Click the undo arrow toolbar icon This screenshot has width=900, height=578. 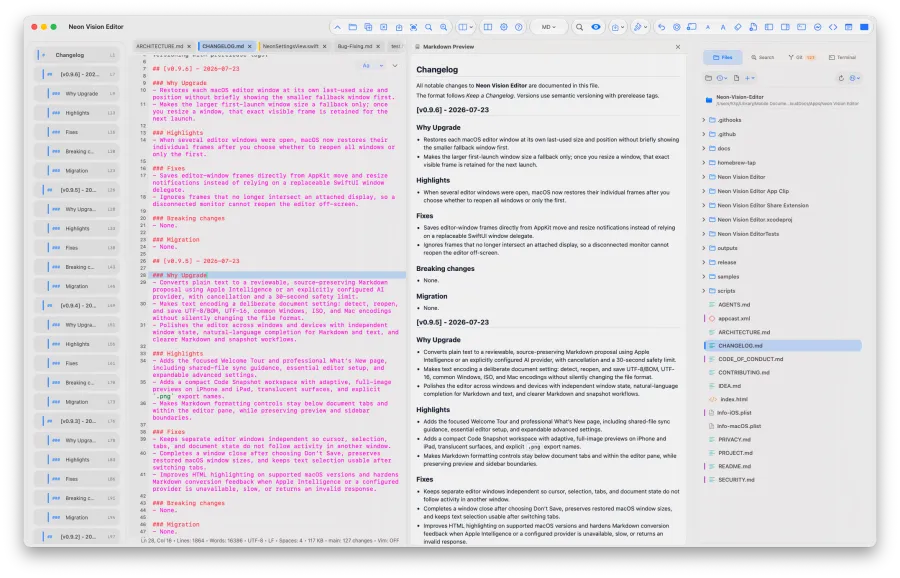[662, 27]
